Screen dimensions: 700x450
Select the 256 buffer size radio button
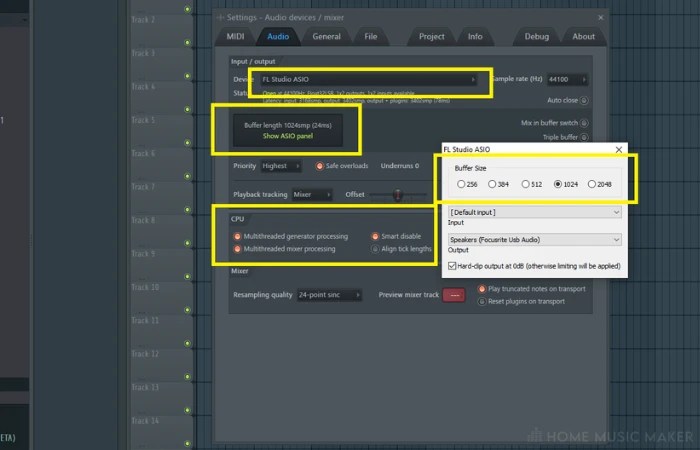461,184
